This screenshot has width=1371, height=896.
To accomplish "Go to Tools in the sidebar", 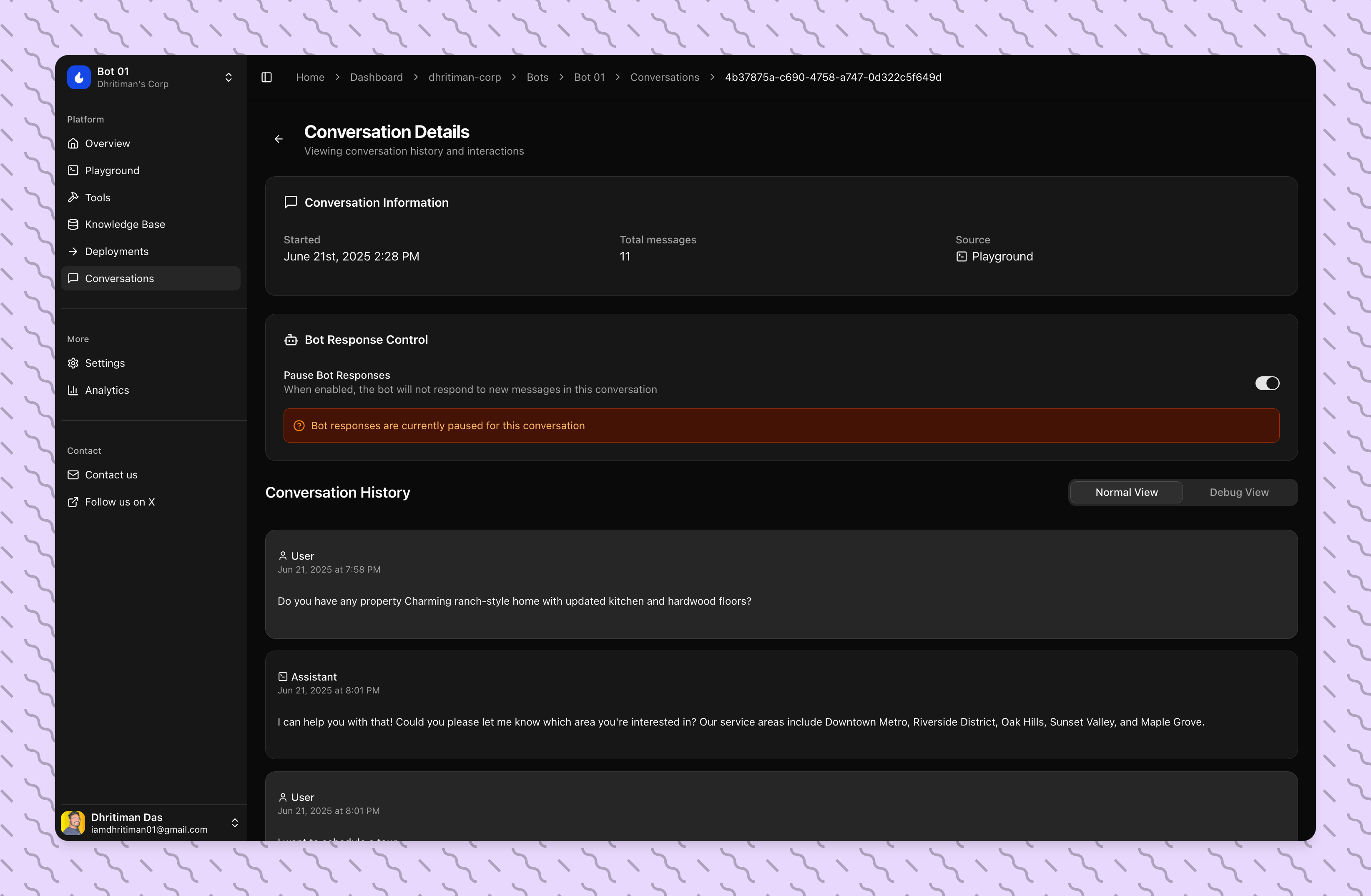I will [x=151, y=198].
